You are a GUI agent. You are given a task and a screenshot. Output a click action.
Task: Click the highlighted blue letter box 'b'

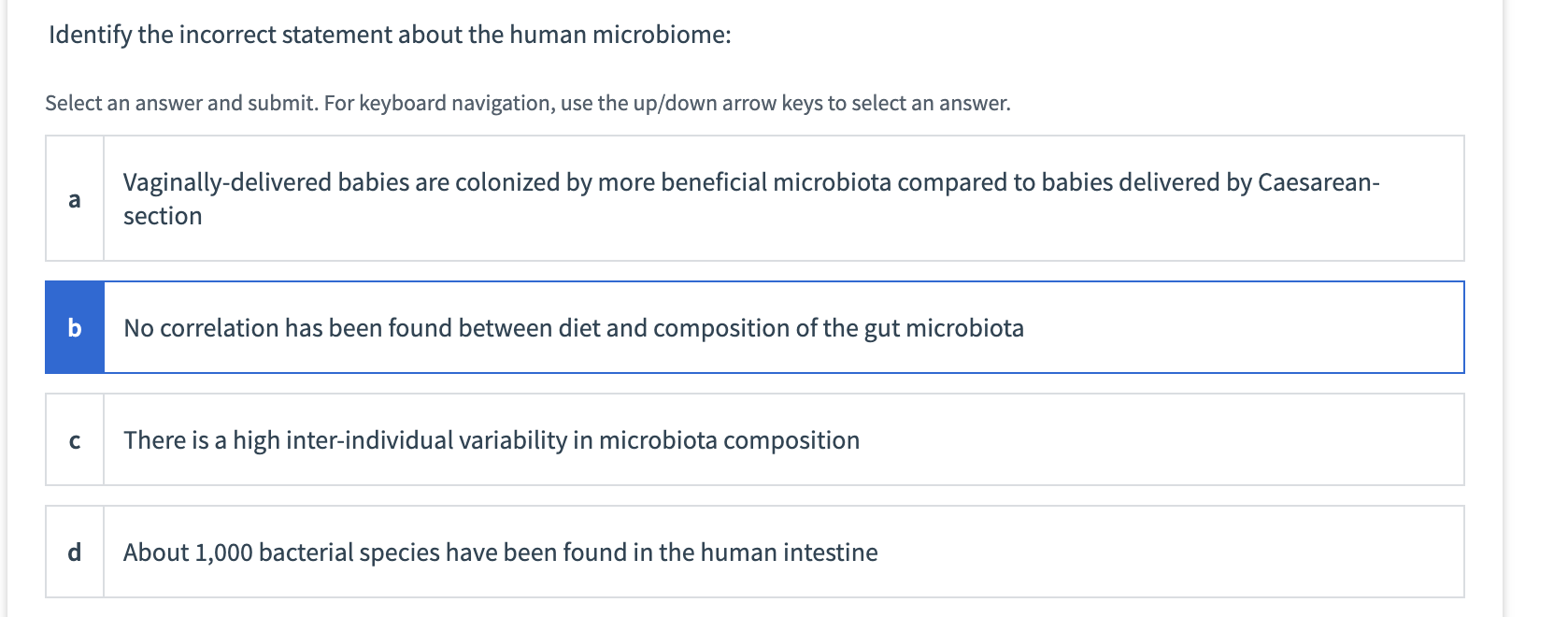(75, 328)
